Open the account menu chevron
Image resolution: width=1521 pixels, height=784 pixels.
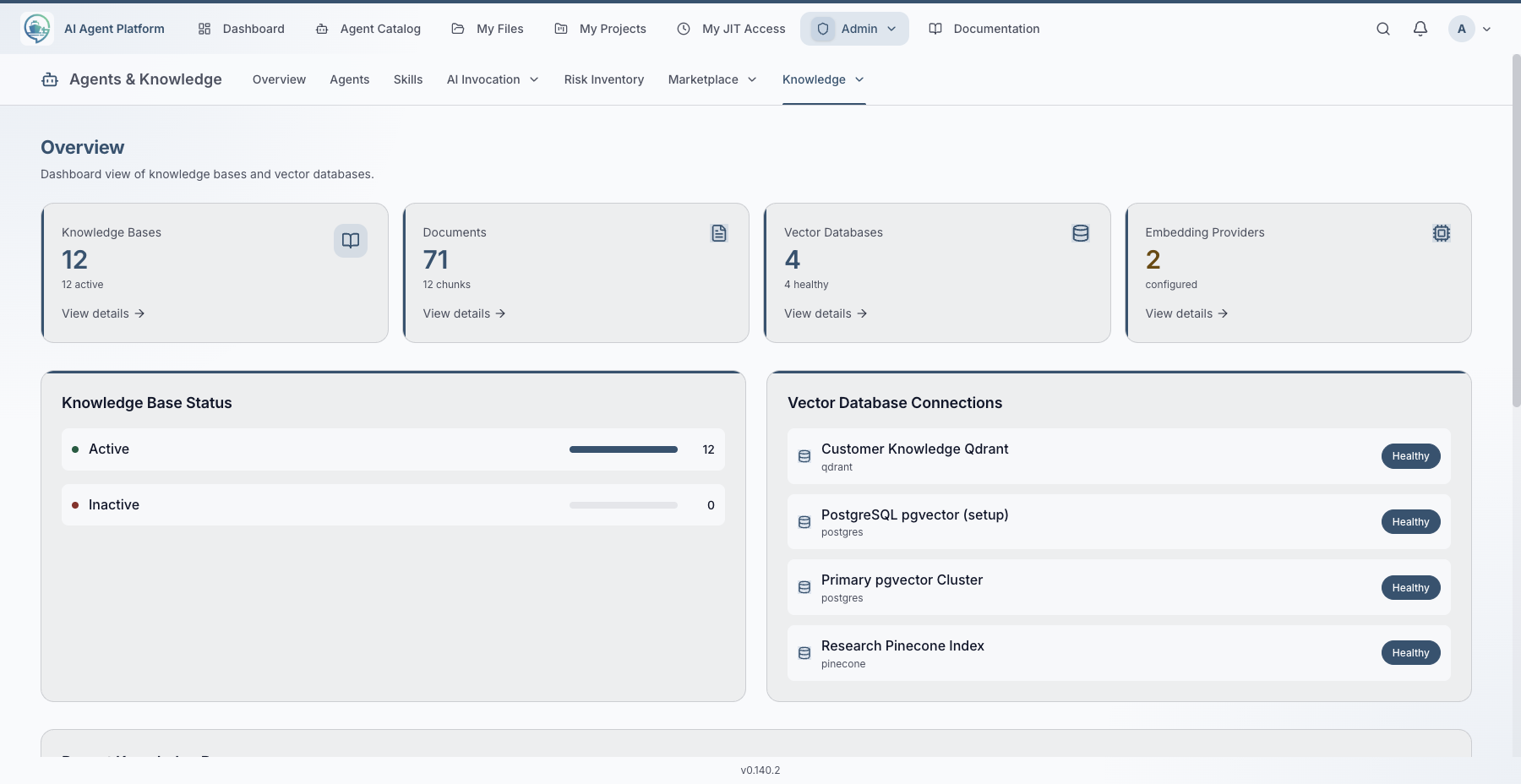tap(1486, 29)
